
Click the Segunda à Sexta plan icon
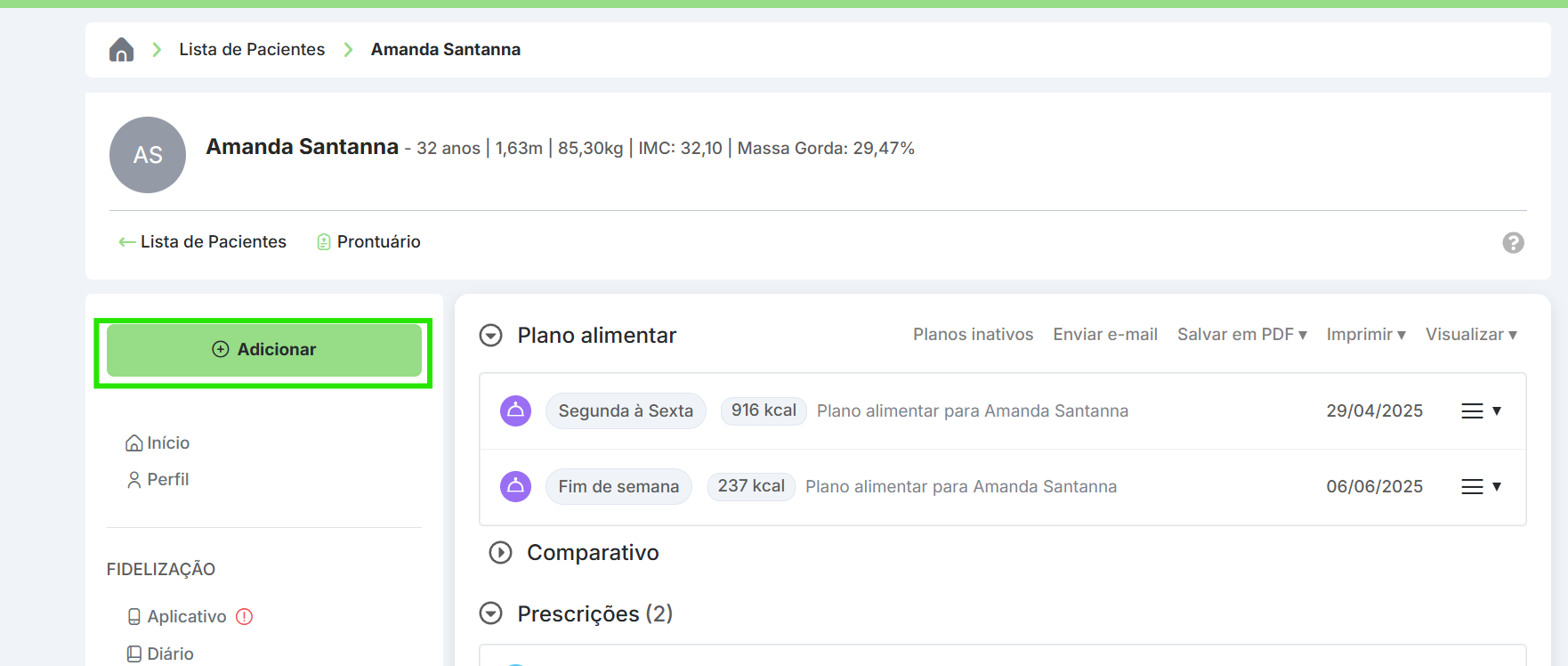[x=515, y=410]
